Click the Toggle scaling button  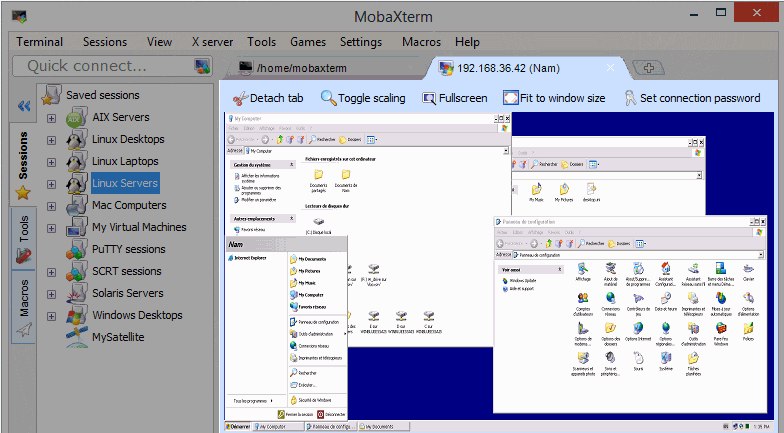(363, 98)
